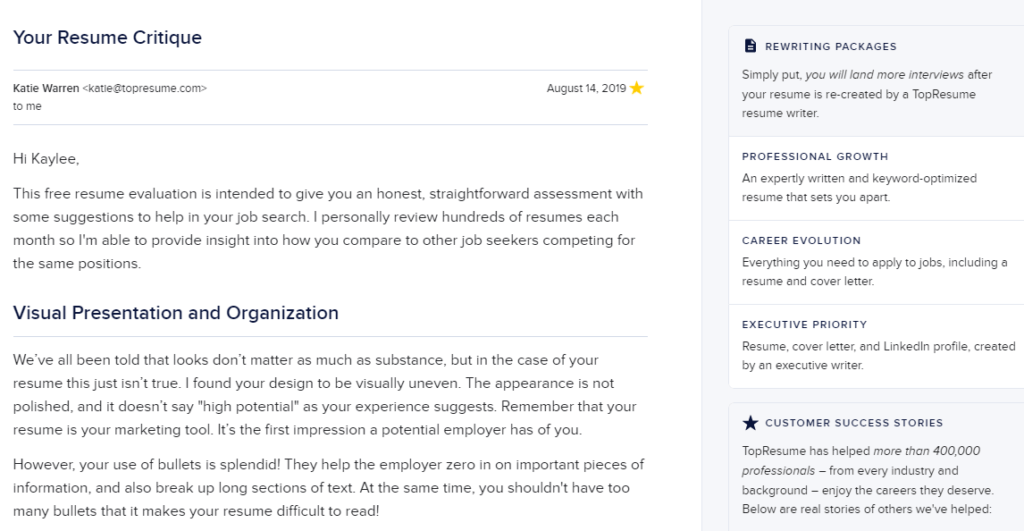Click the 'to me' recipient line
Screen dimensions: 1024x531
(27, 106)
